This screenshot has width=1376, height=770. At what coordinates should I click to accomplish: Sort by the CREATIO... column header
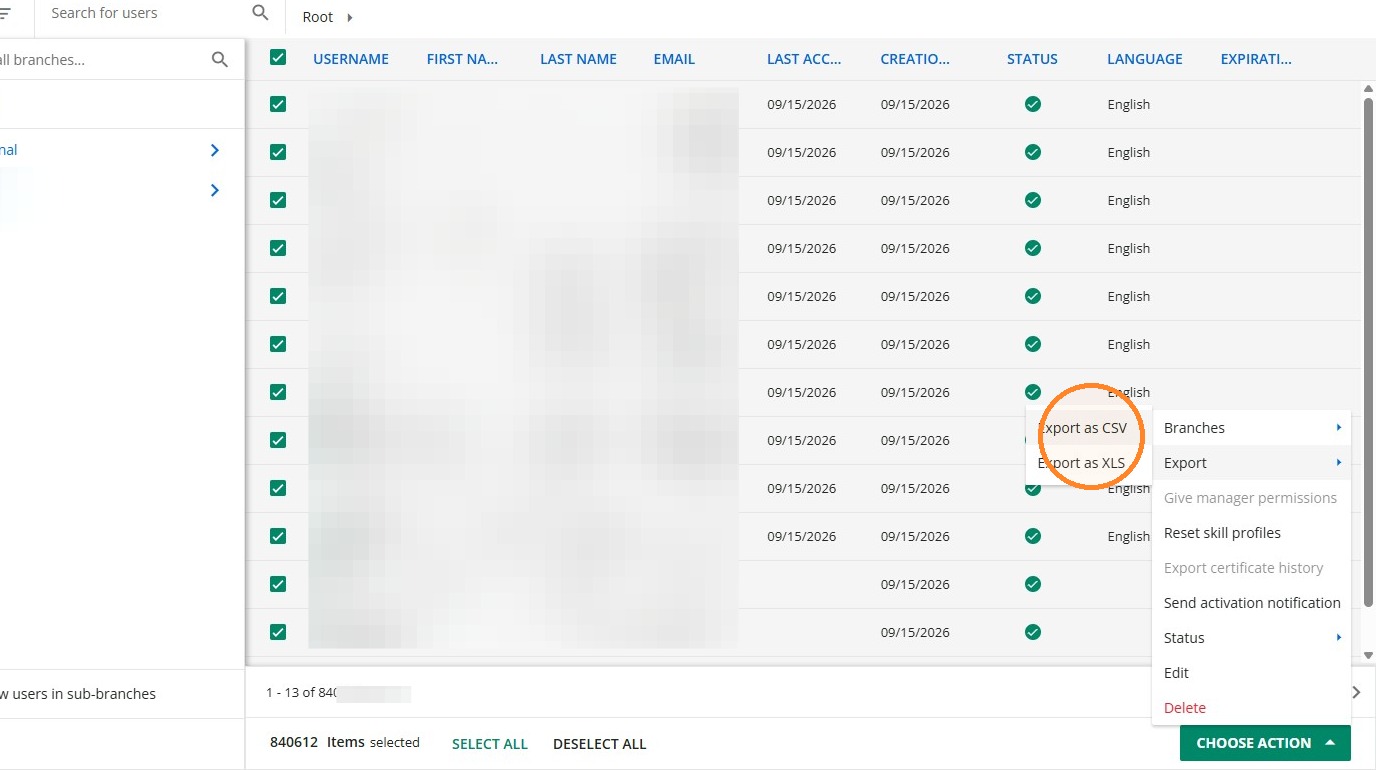click(x=915, y=59)
